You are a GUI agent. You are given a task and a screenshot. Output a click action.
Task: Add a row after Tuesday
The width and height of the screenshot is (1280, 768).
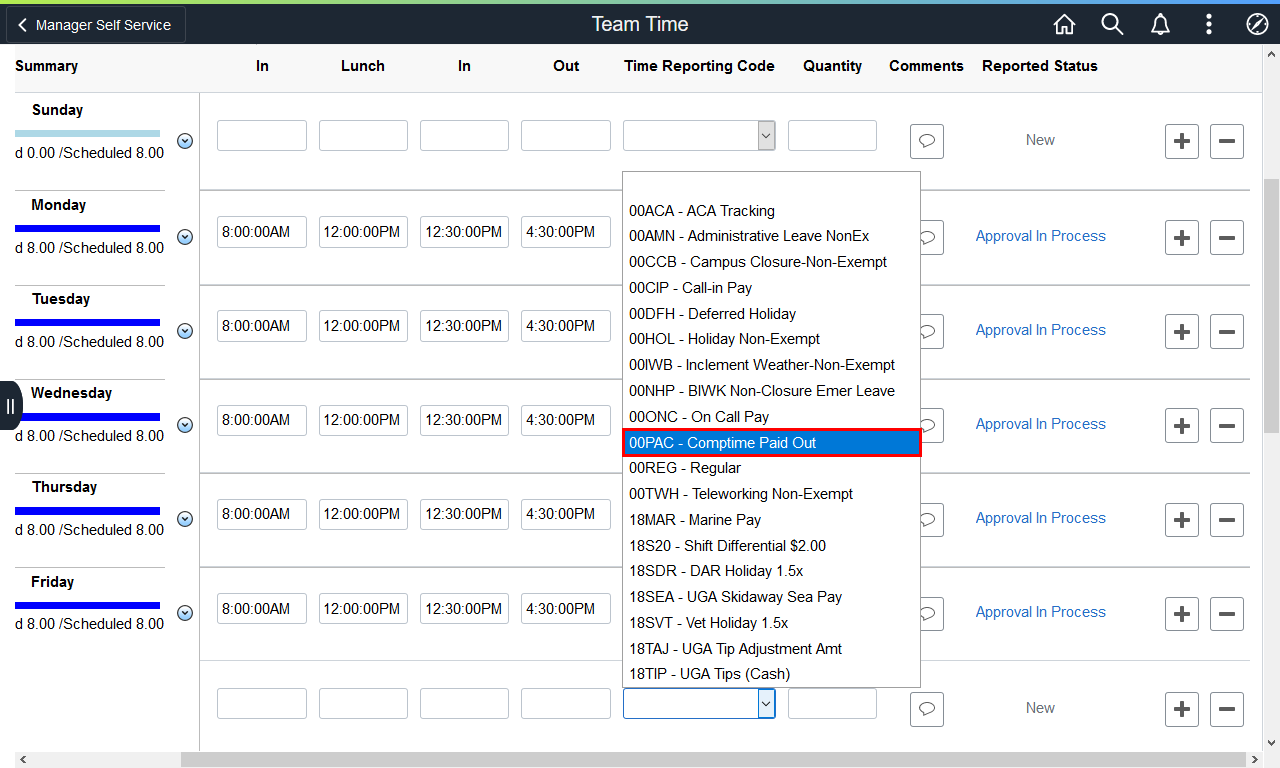point(1183,332)
